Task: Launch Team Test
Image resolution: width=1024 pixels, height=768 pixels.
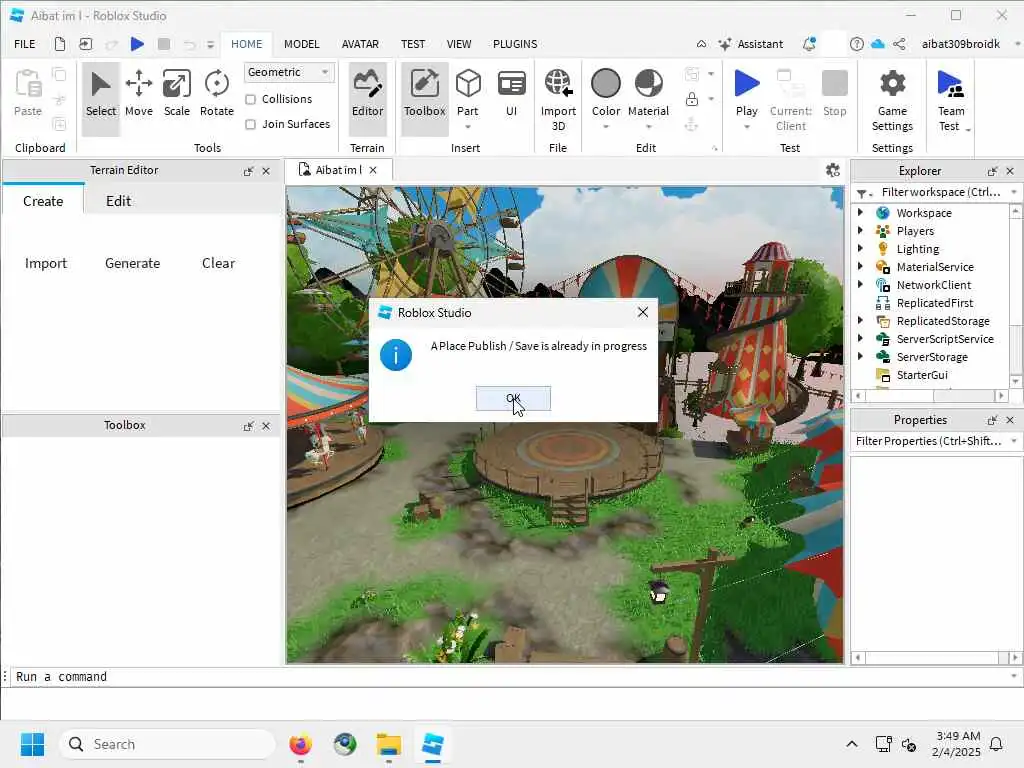Action: [950, 100]
